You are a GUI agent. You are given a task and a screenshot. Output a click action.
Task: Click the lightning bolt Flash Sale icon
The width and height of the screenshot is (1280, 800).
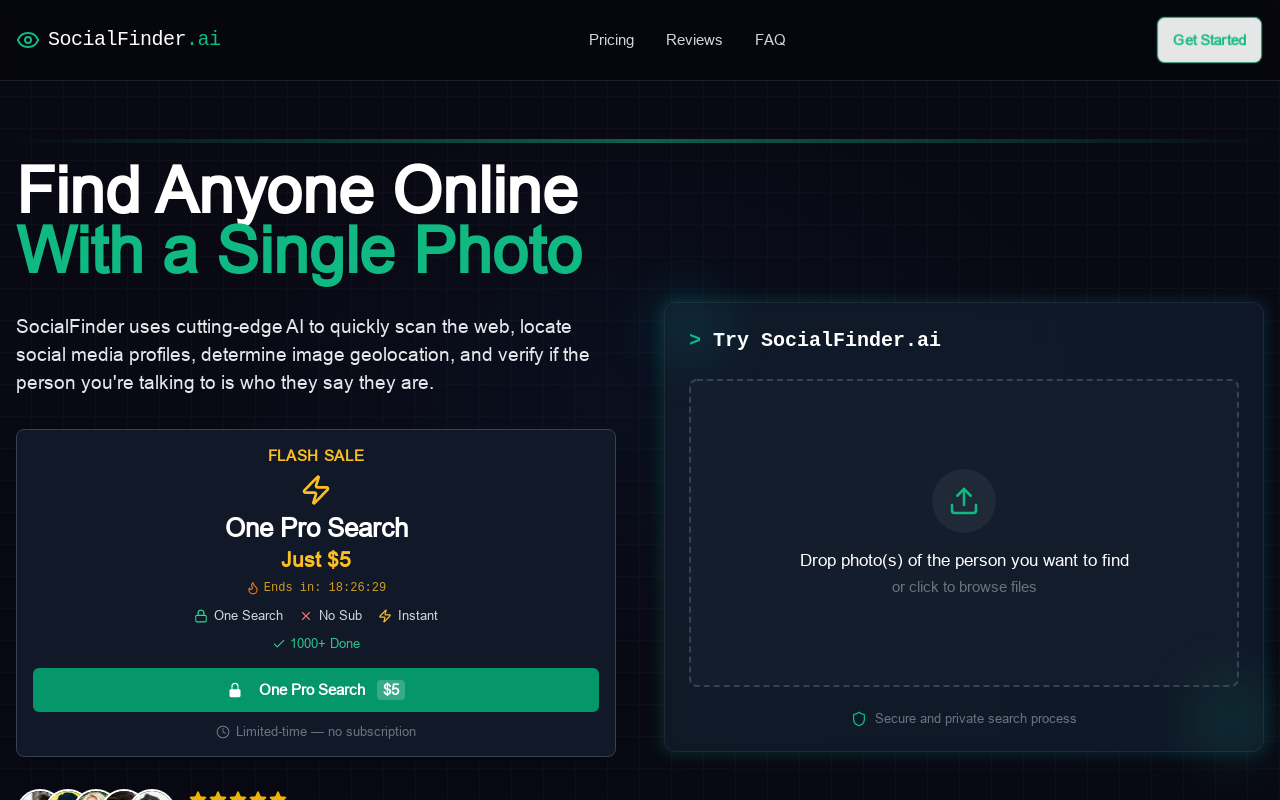(x=316, y=490)
